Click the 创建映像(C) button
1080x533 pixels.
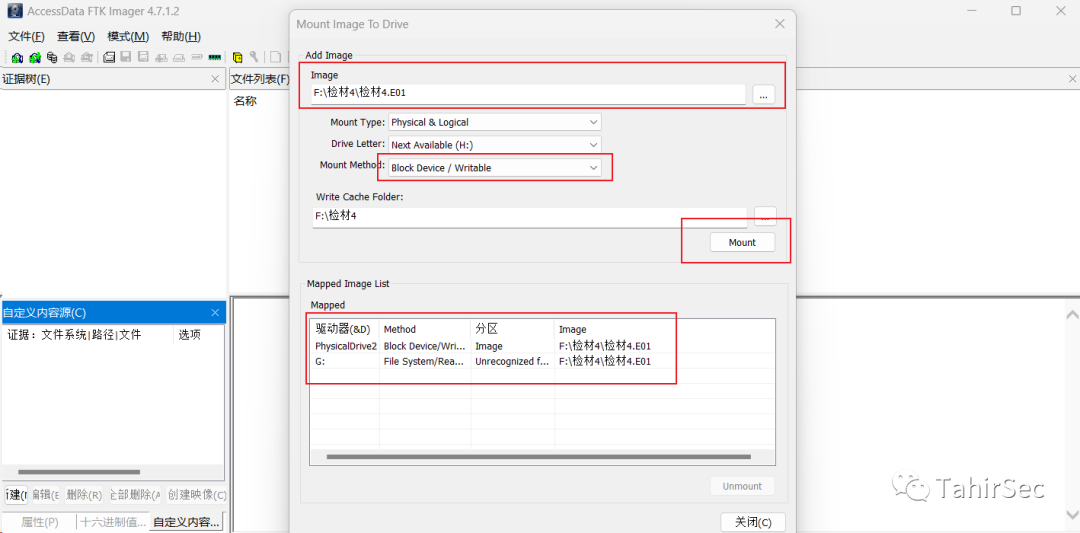(x=196, y=494)
